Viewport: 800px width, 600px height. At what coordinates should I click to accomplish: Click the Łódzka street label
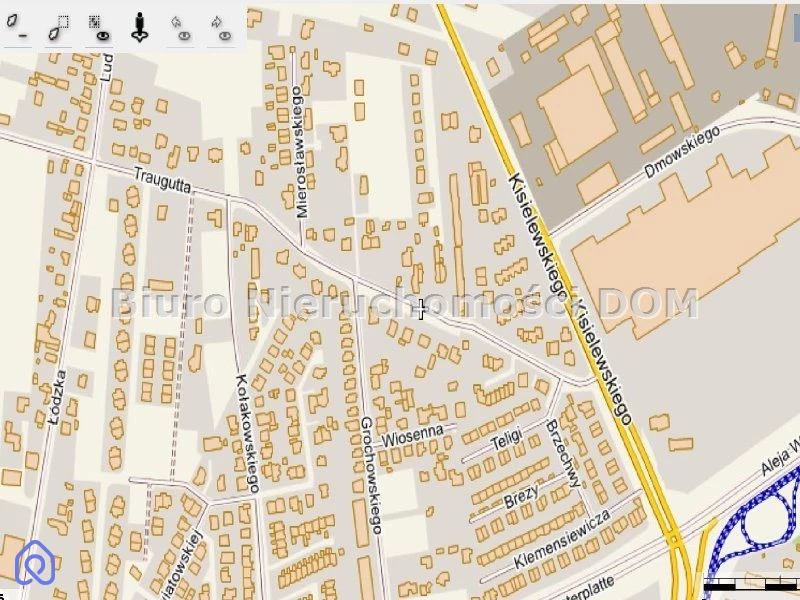[58, 397]
